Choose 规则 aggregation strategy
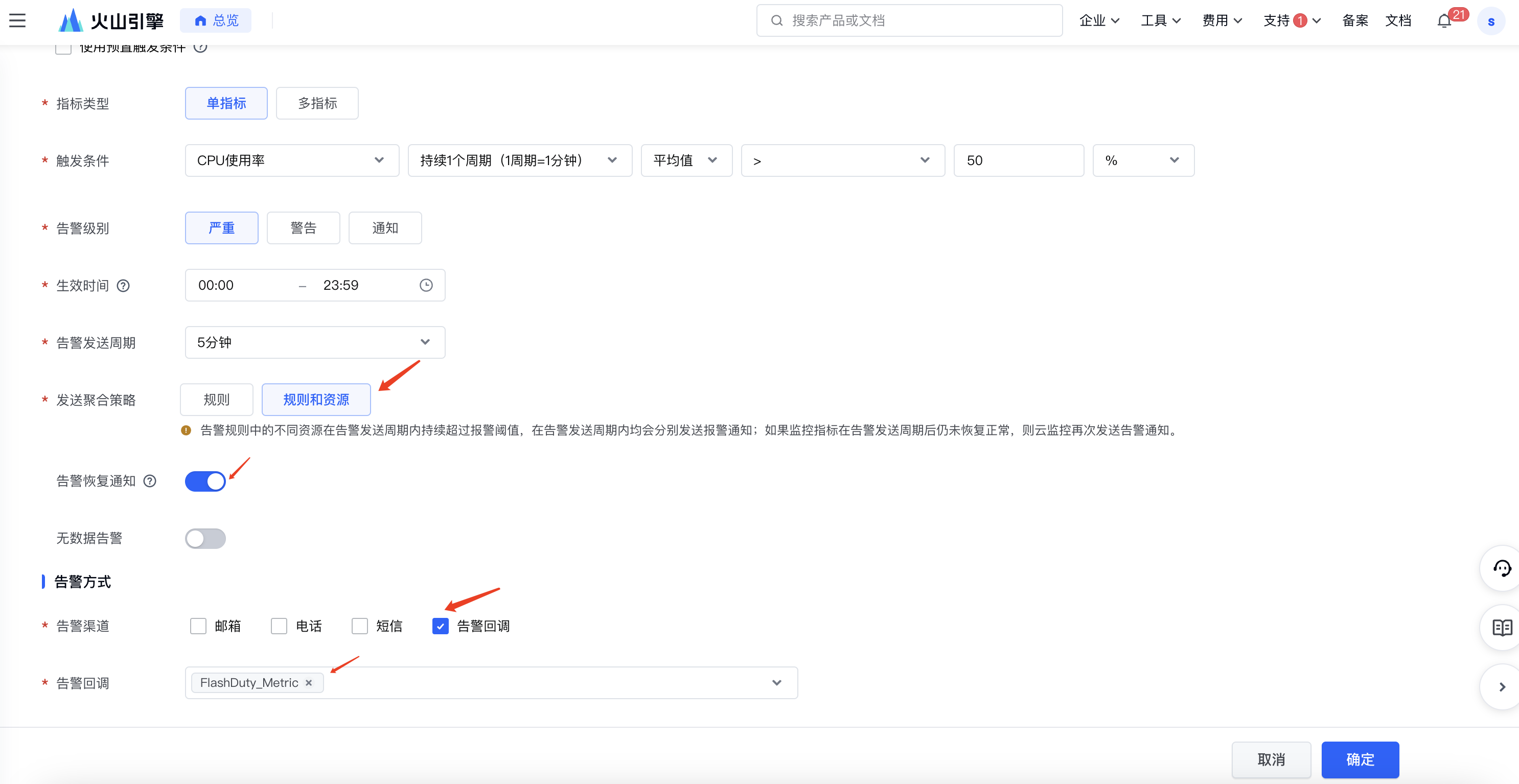This screenshot has height=784, width=1519. tap(216, 400)
